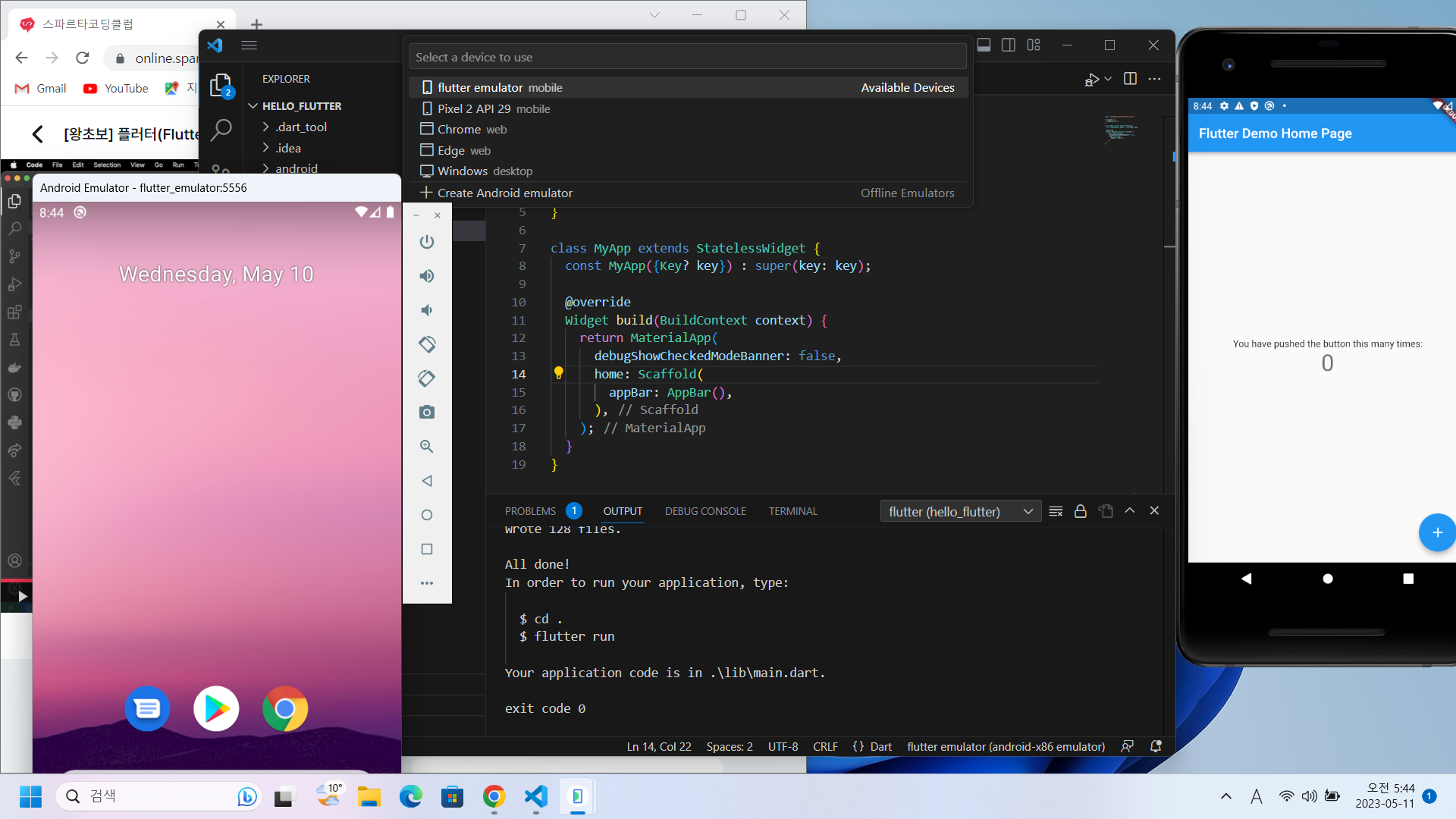Open the Spaces: 2 indentation setting

(x=730, y=746)
